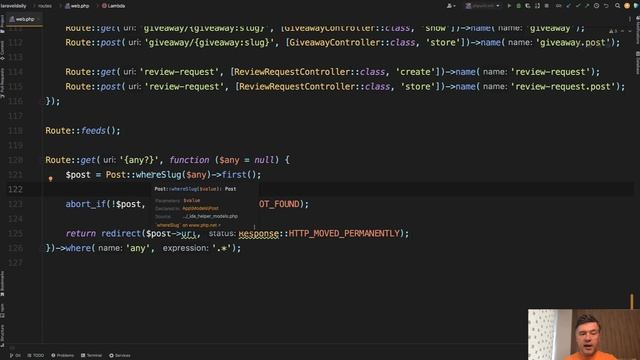
Task: Click the Route::feeds() line
Action: (x=83, y=131)
